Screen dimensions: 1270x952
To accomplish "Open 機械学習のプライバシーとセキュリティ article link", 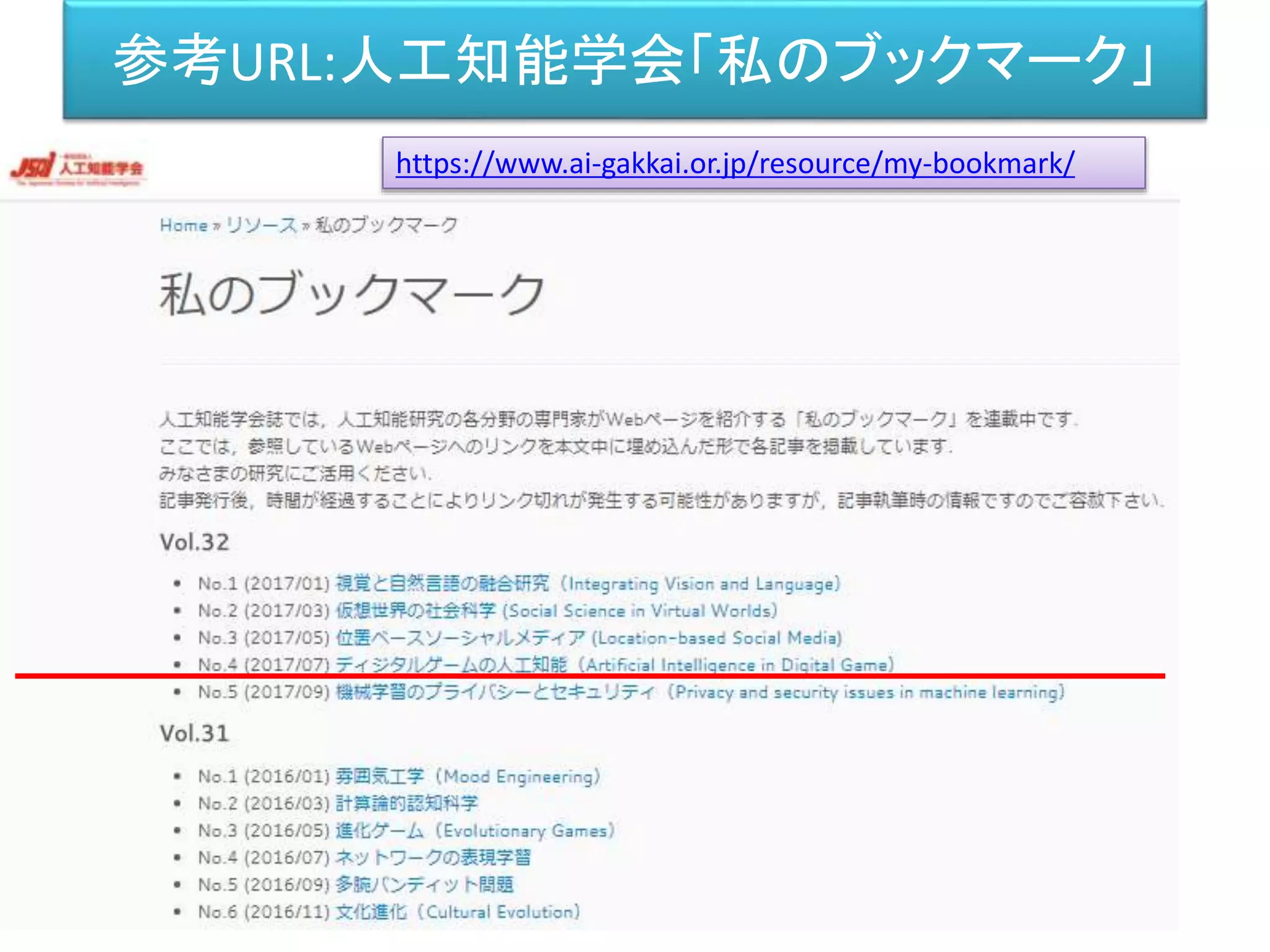I will (x=700, y=692).
